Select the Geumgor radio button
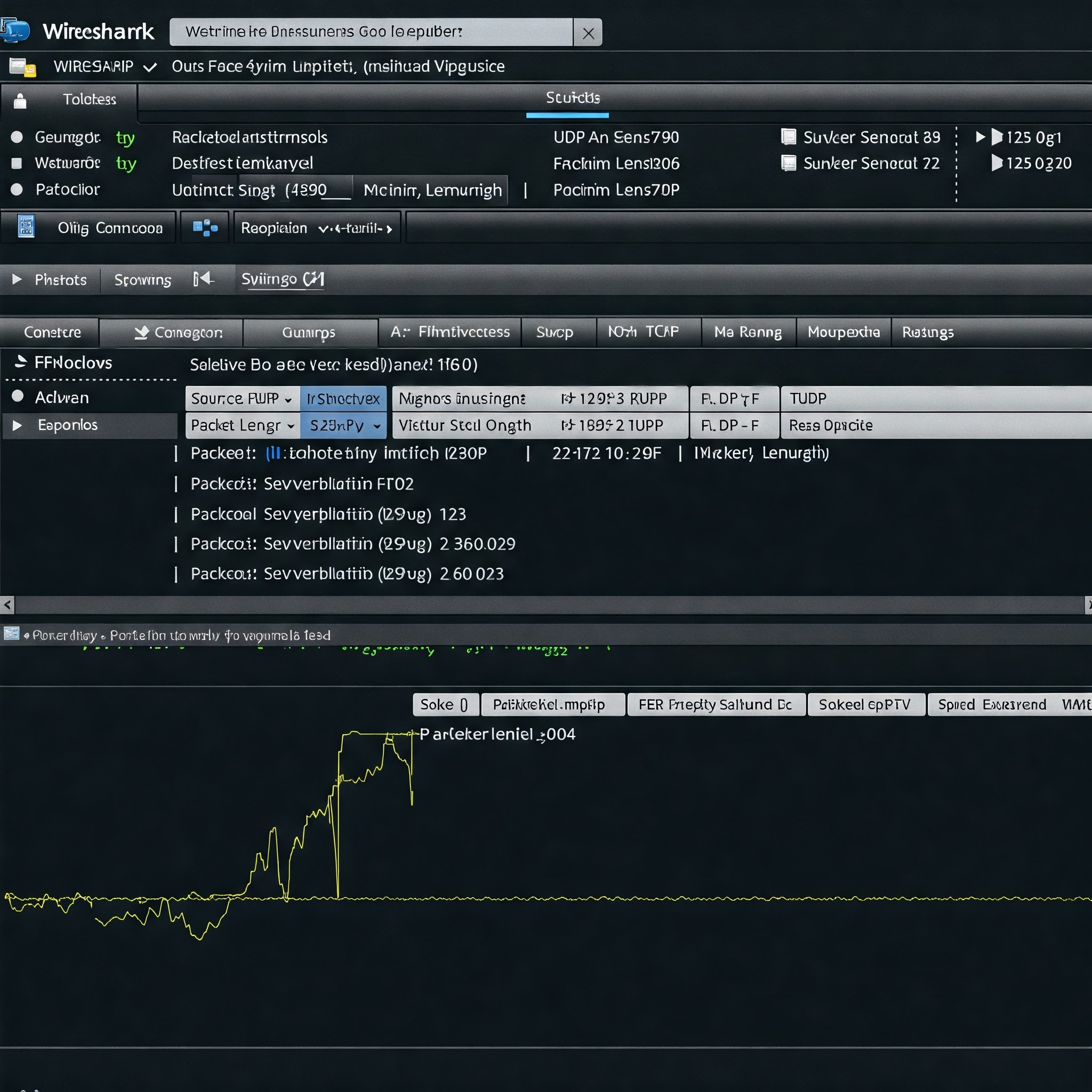1092x1092 pixels. click(17, 138)
